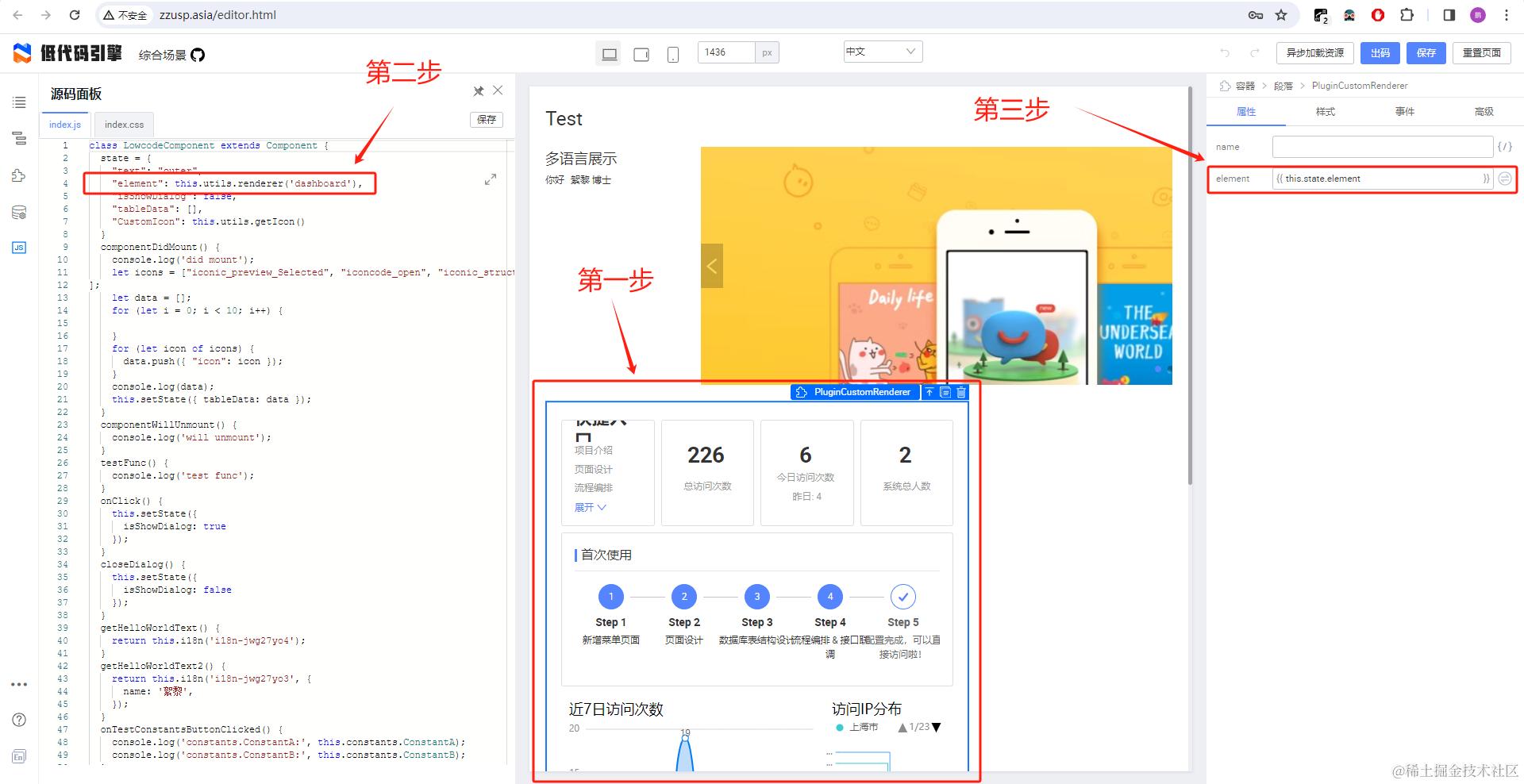The width and height of the screenshot is (1524, 784).
Task: Switch canvas to tablet device view
Action: tap(641, 54)
